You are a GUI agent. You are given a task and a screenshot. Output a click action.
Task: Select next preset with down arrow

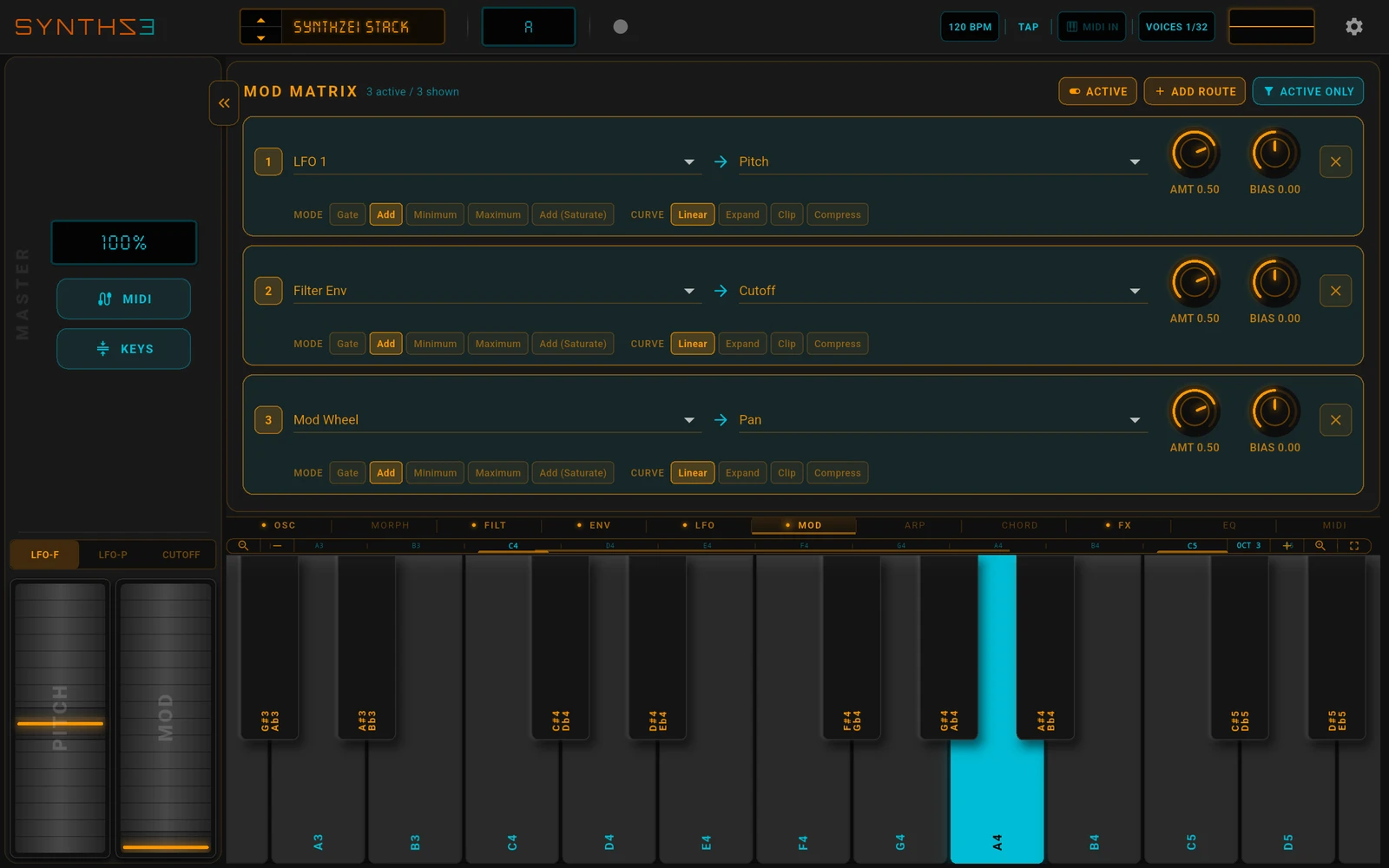coord(260,36)
